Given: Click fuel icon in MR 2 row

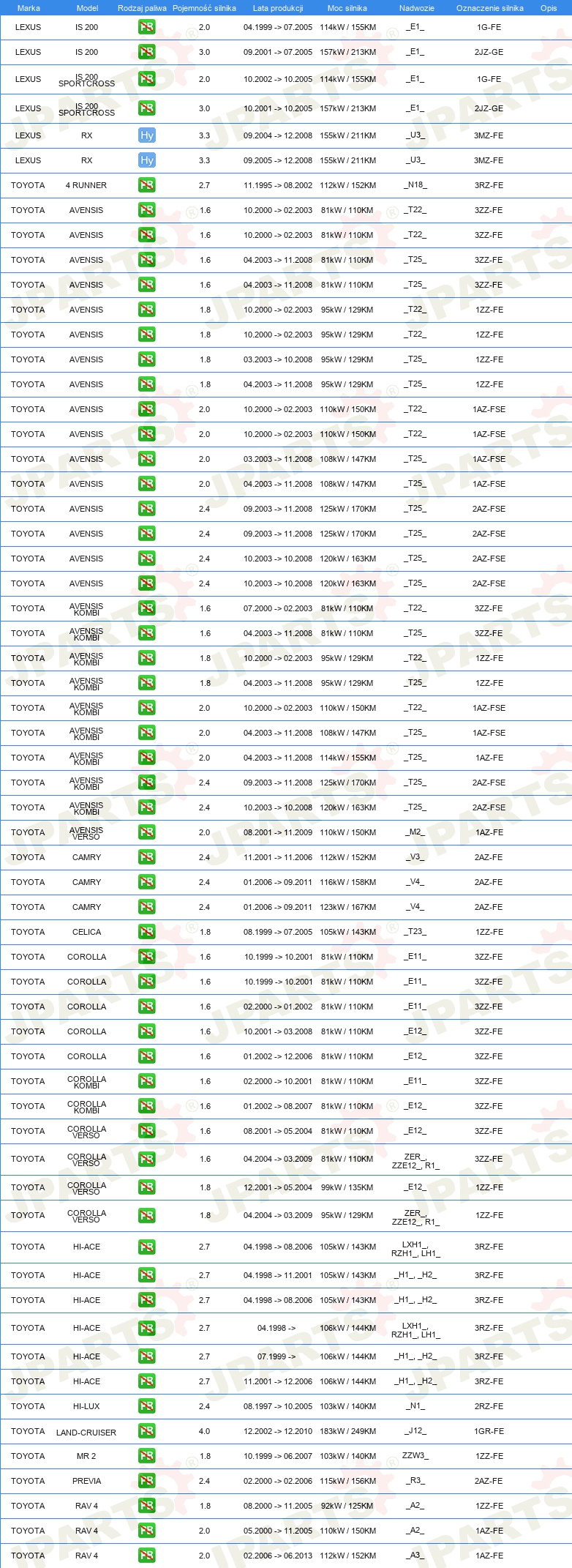Looking at the screenshot, I should pos(147,1456).
